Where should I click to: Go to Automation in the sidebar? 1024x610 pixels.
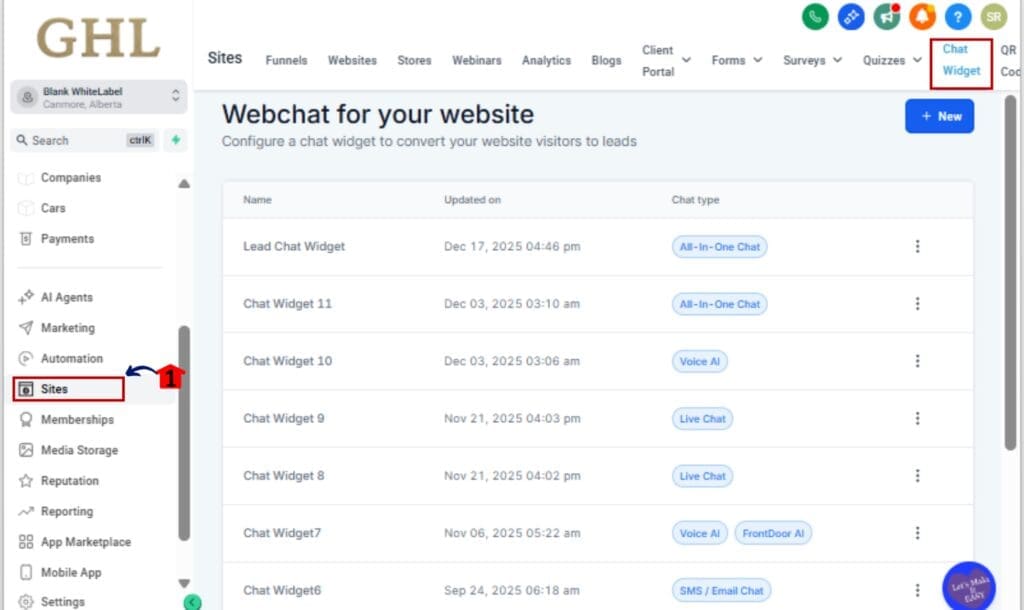[71, 358]
